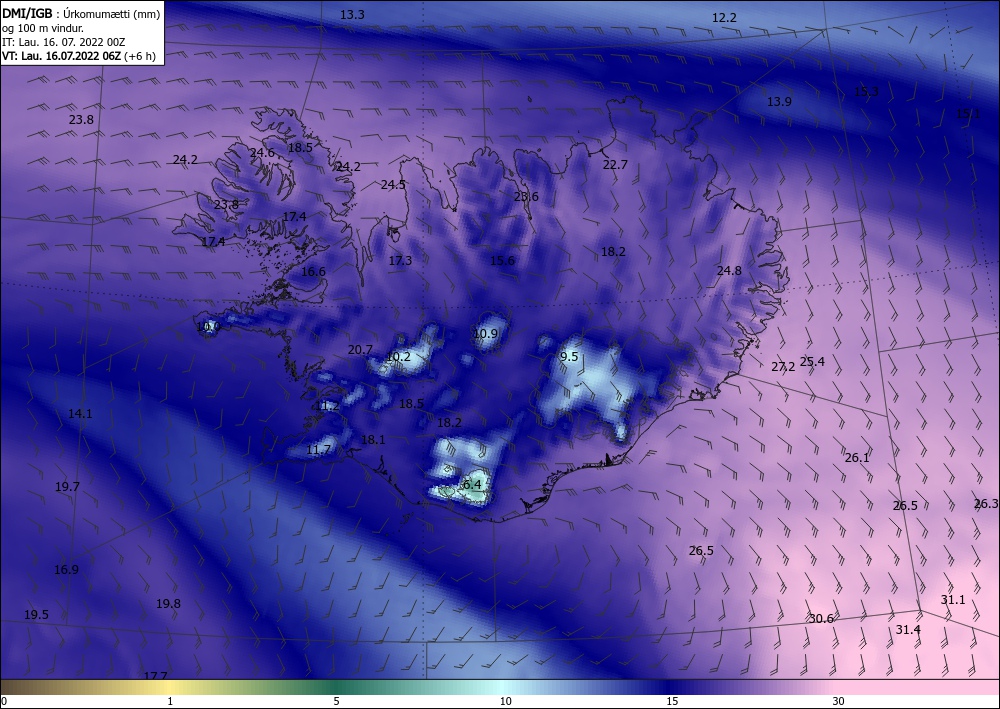Click the 24.5 map value

click(393, 185)
